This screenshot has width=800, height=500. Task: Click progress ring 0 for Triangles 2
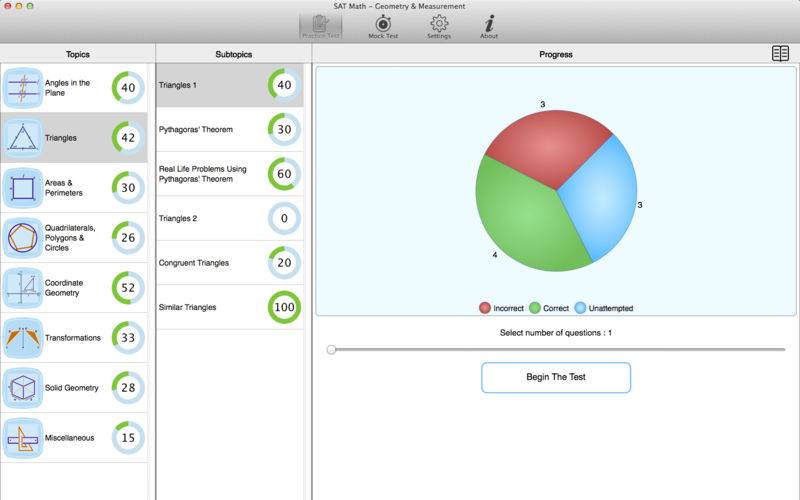[x=284, y=218]
